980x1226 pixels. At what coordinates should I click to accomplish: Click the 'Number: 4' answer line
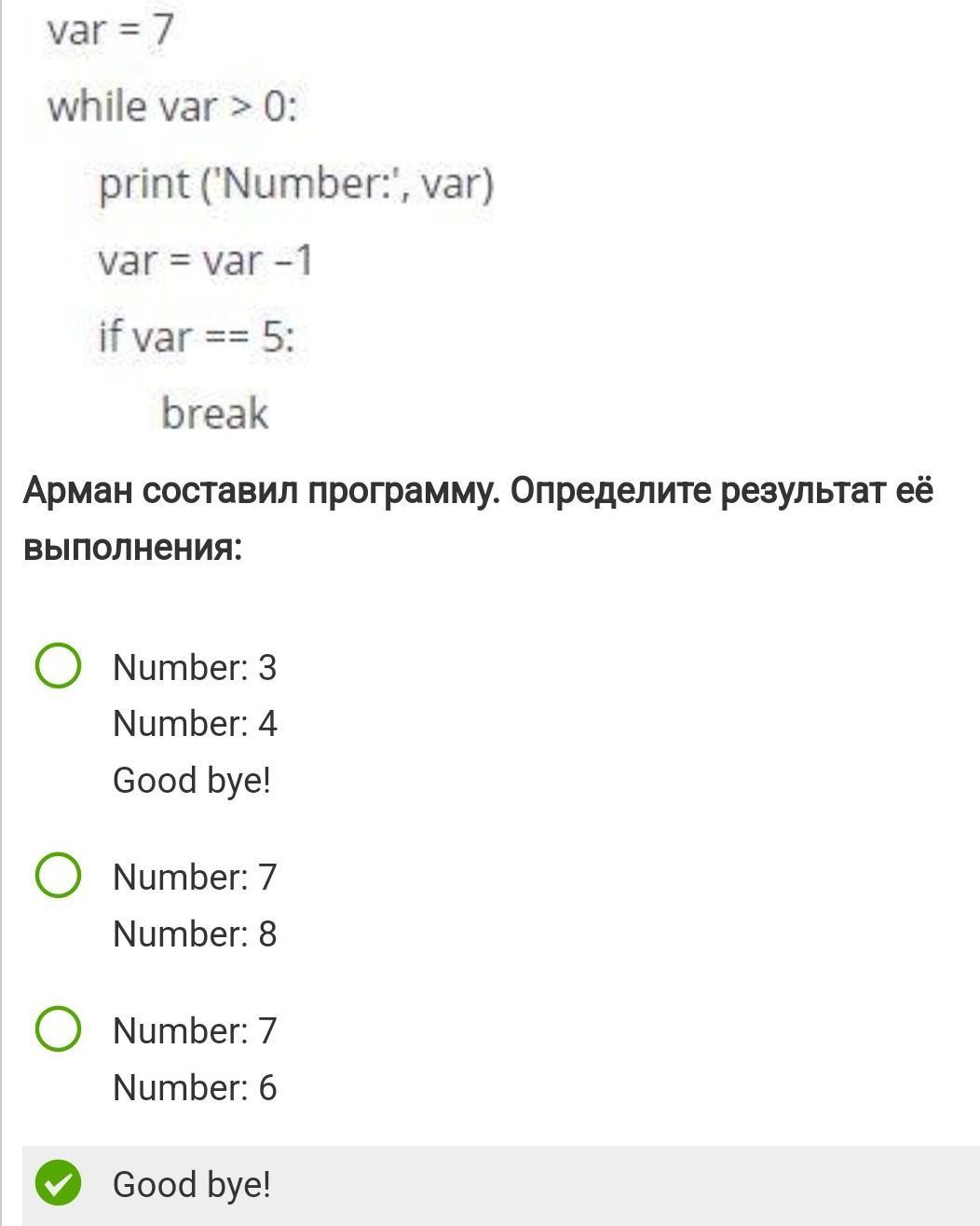pos(195,724)
